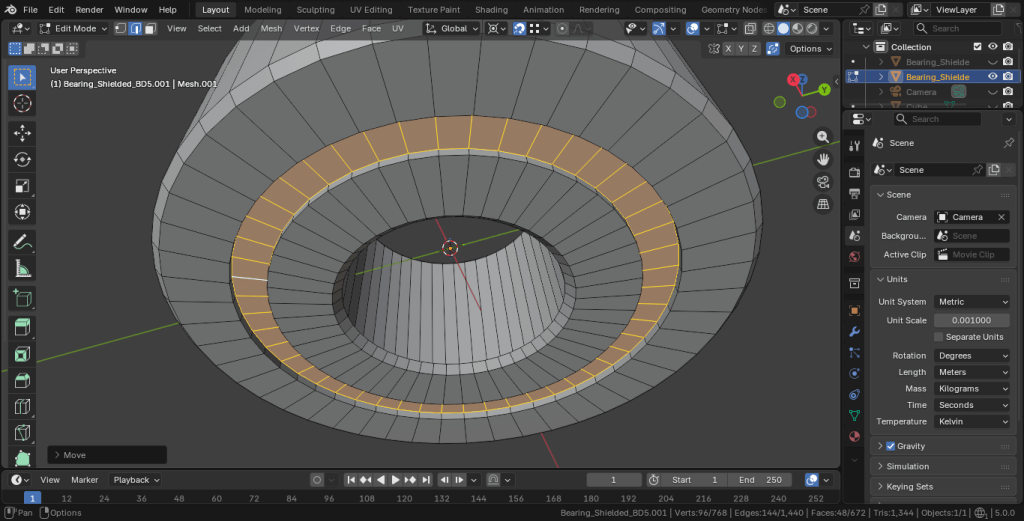Select the Extrude Region tool
The image size is (1024, 521).
click(x=22, y=326)
